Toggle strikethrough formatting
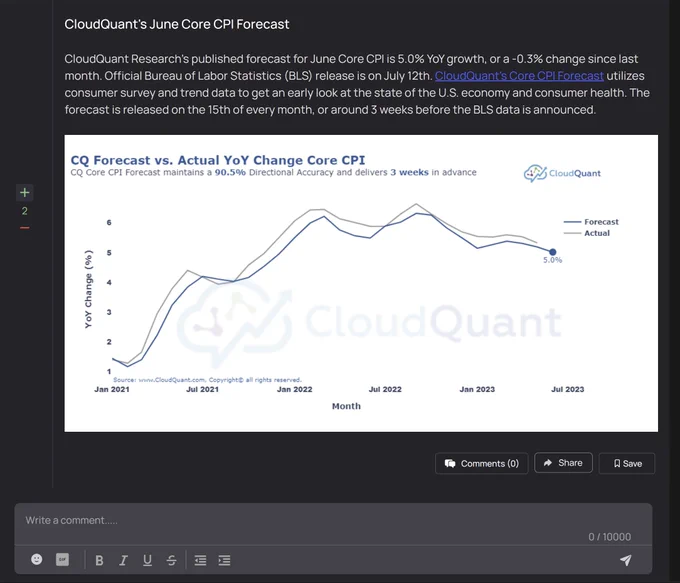Image resolution: width=680 pixels, height=583 pixels. coord(171,560)
